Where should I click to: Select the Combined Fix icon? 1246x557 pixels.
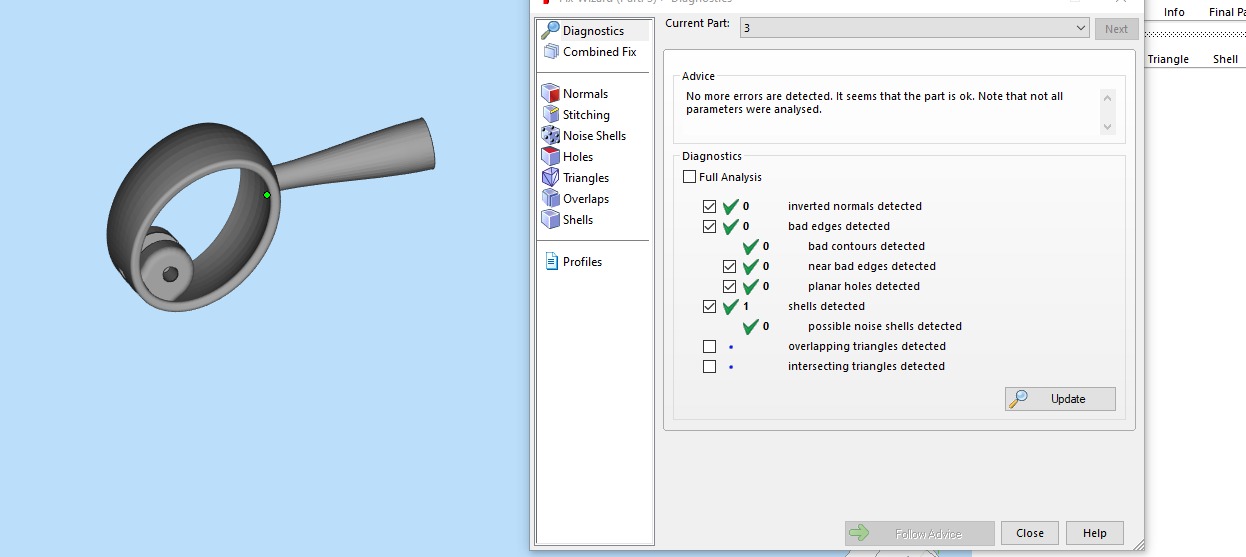click(x=551, y=51)
